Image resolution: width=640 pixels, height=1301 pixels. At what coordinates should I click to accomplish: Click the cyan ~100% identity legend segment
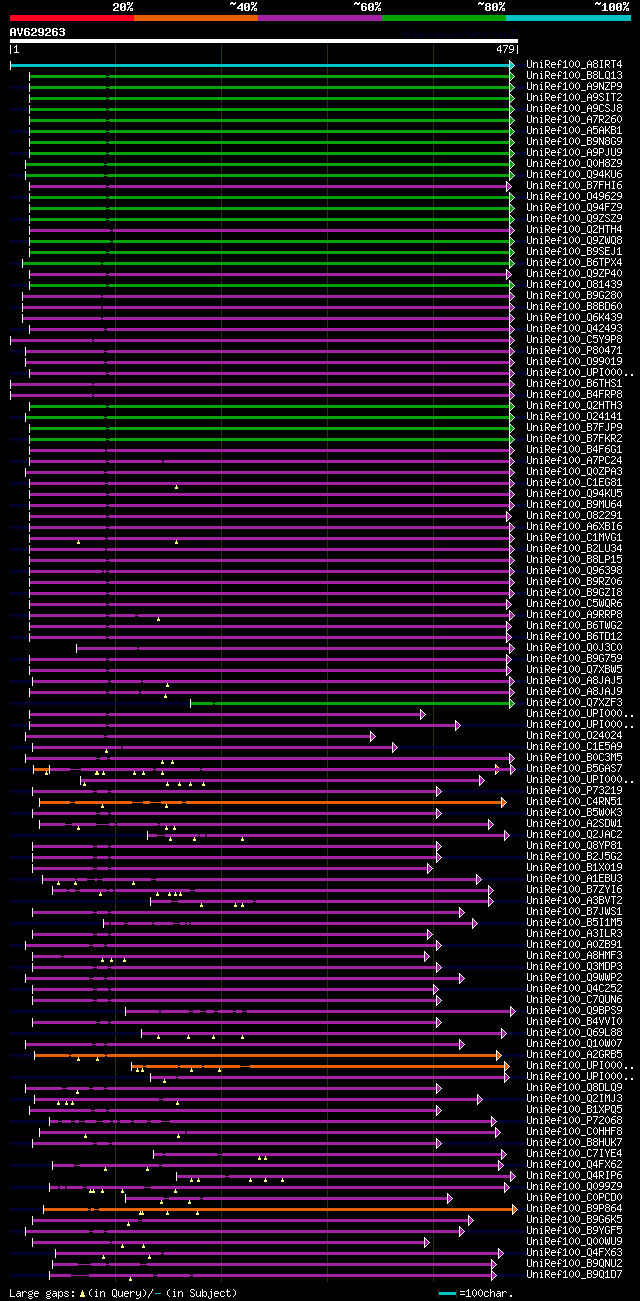tap(567, 18)
